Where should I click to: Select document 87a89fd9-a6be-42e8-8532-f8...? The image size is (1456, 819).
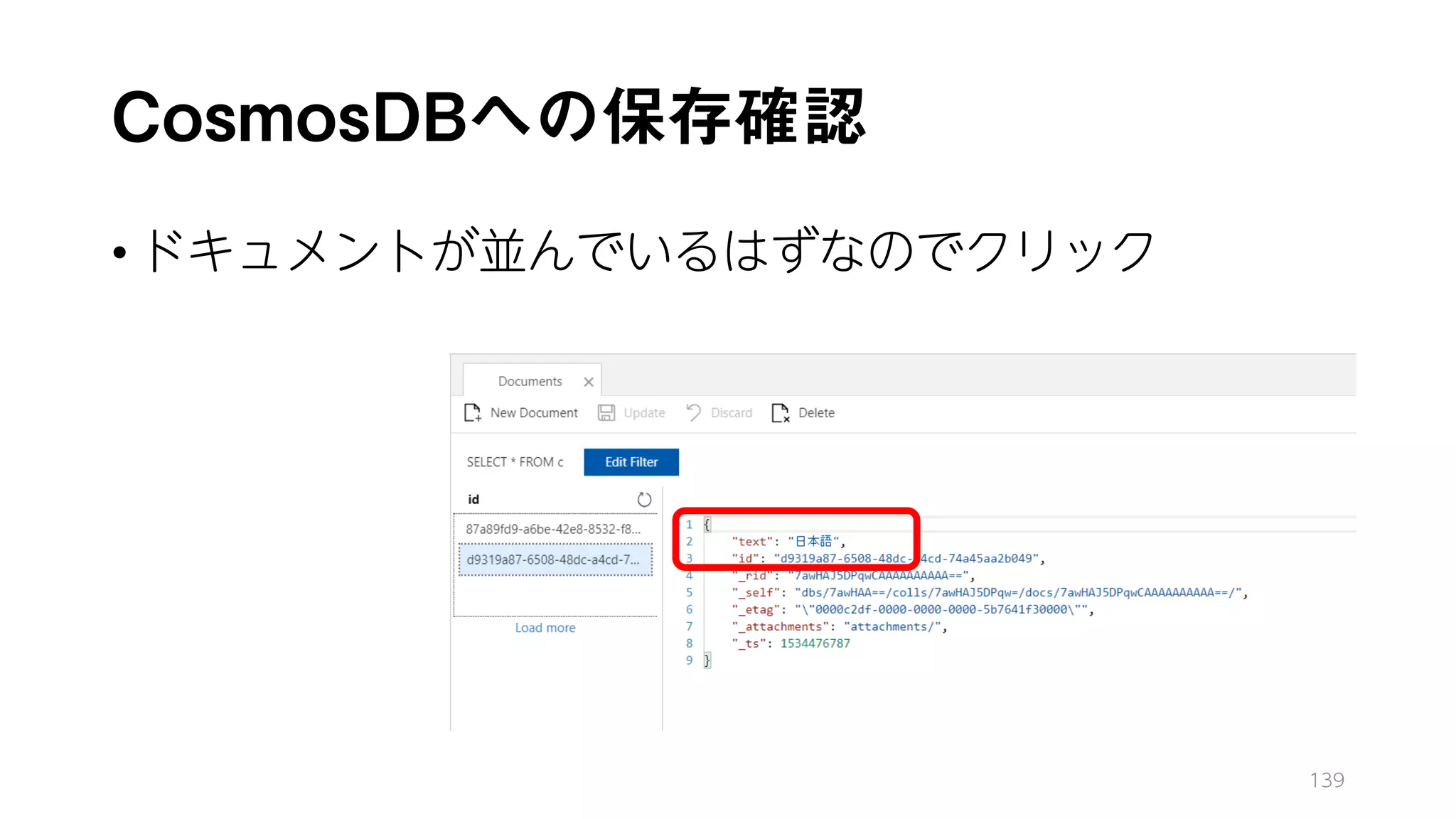pyautogui.click(x=554, y=529)
